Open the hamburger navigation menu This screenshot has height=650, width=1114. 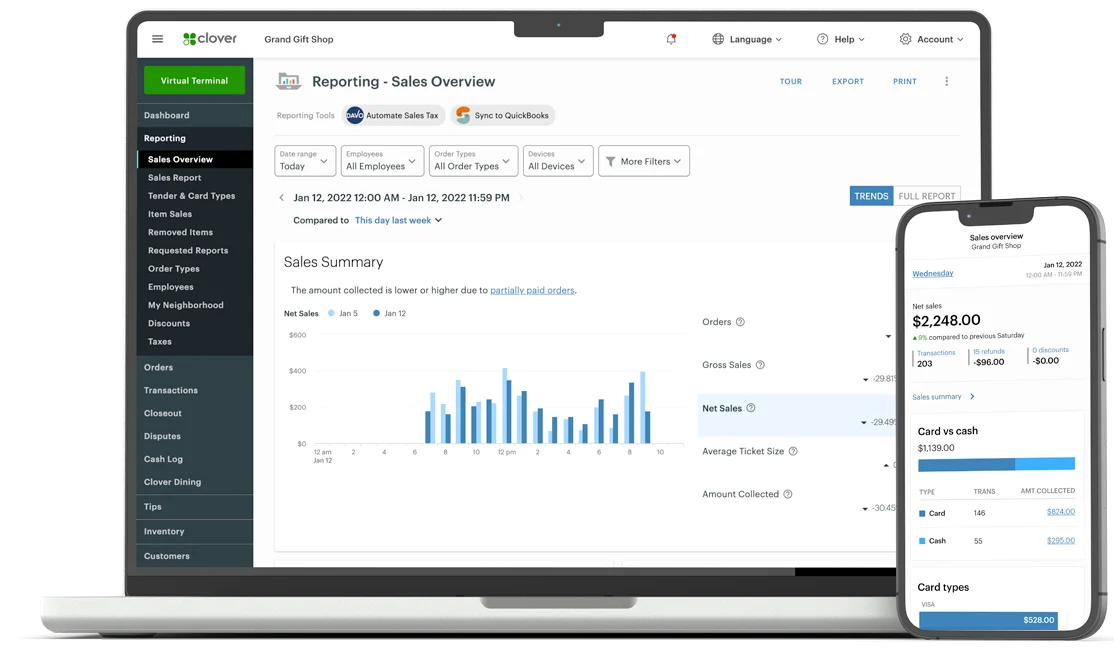click(157, 39)
